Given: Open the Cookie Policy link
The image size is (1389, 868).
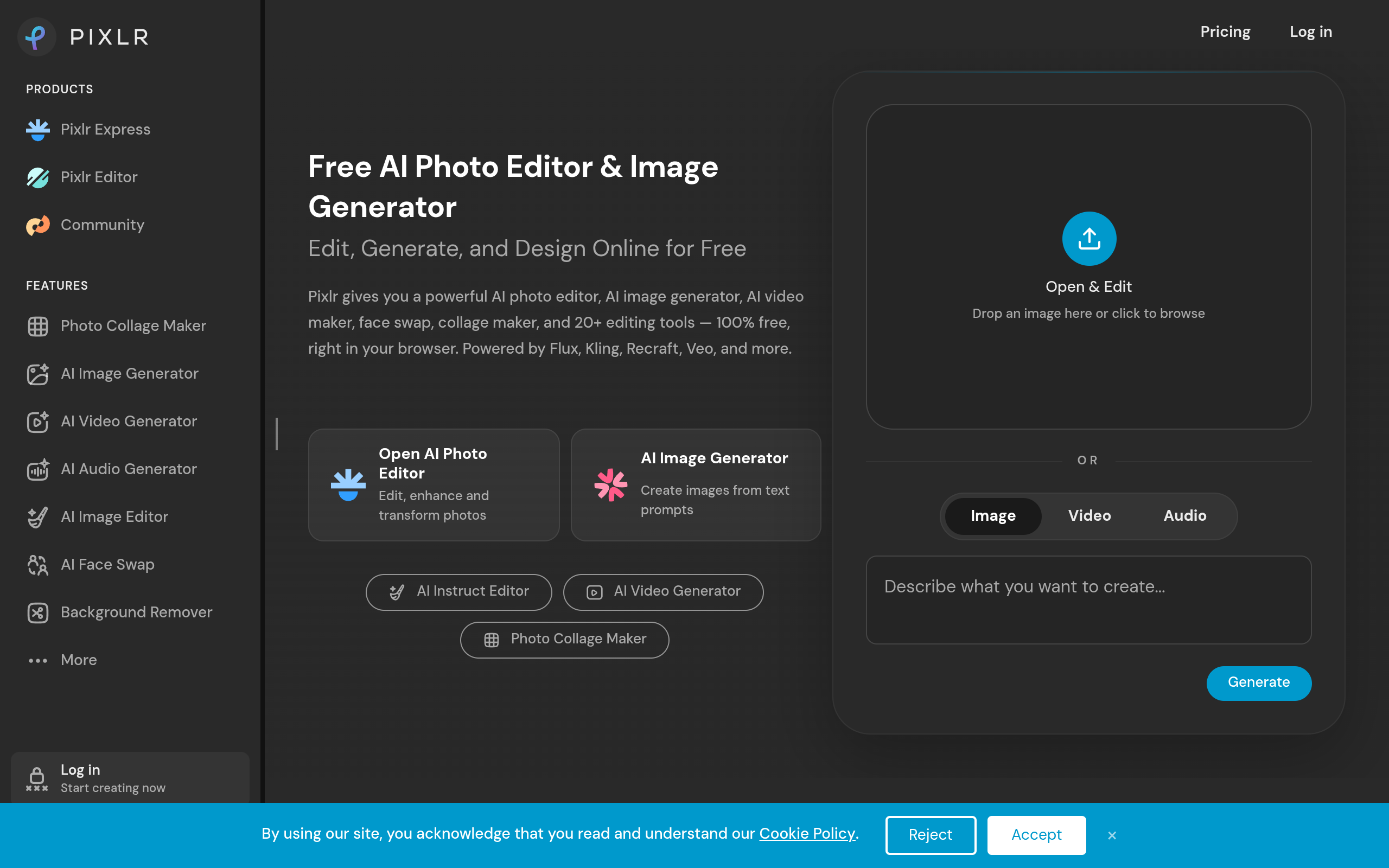Looking at the screenshot, I should [807, 834].
